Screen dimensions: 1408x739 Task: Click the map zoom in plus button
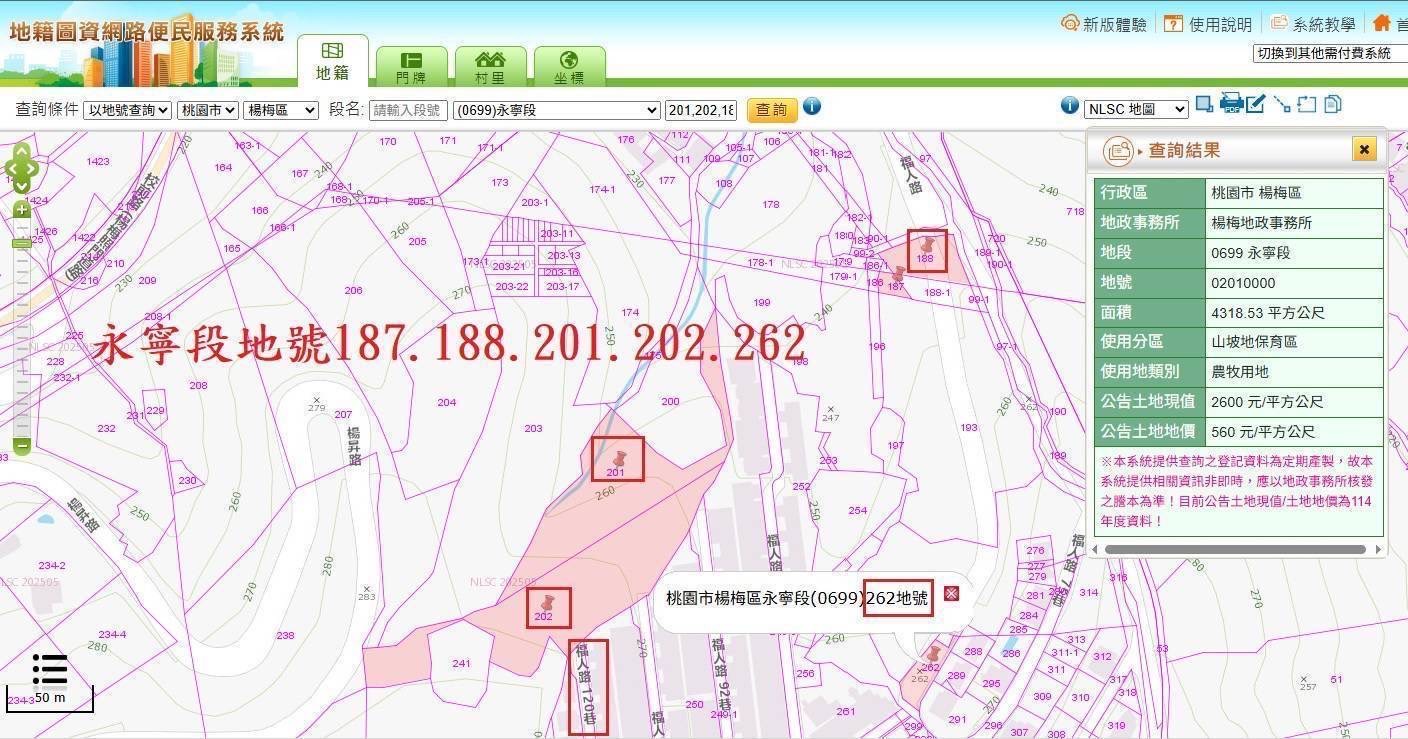pyautogui.click(x=22, y=209)
